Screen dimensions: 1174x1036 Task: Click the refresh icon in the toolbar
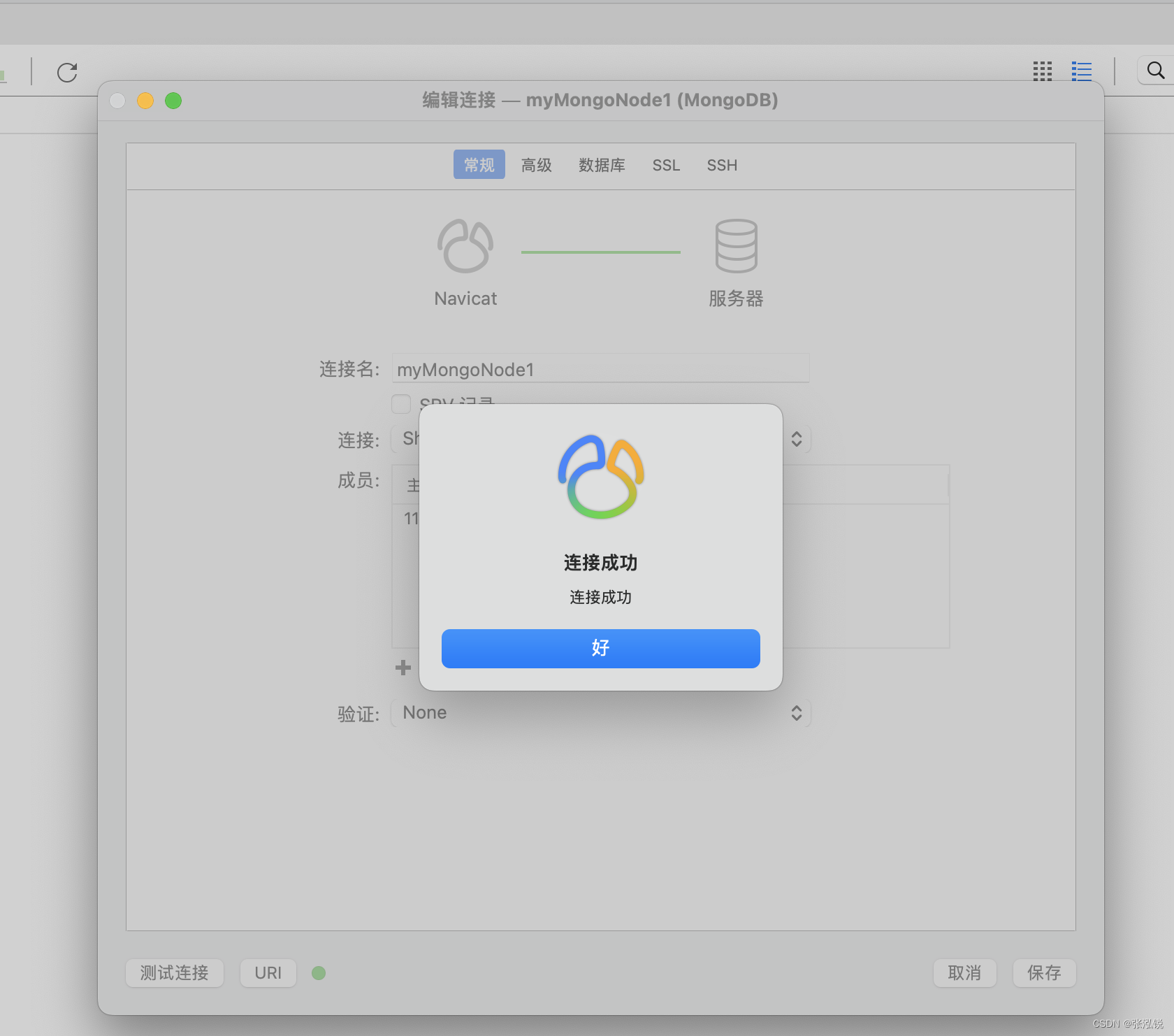67,72
